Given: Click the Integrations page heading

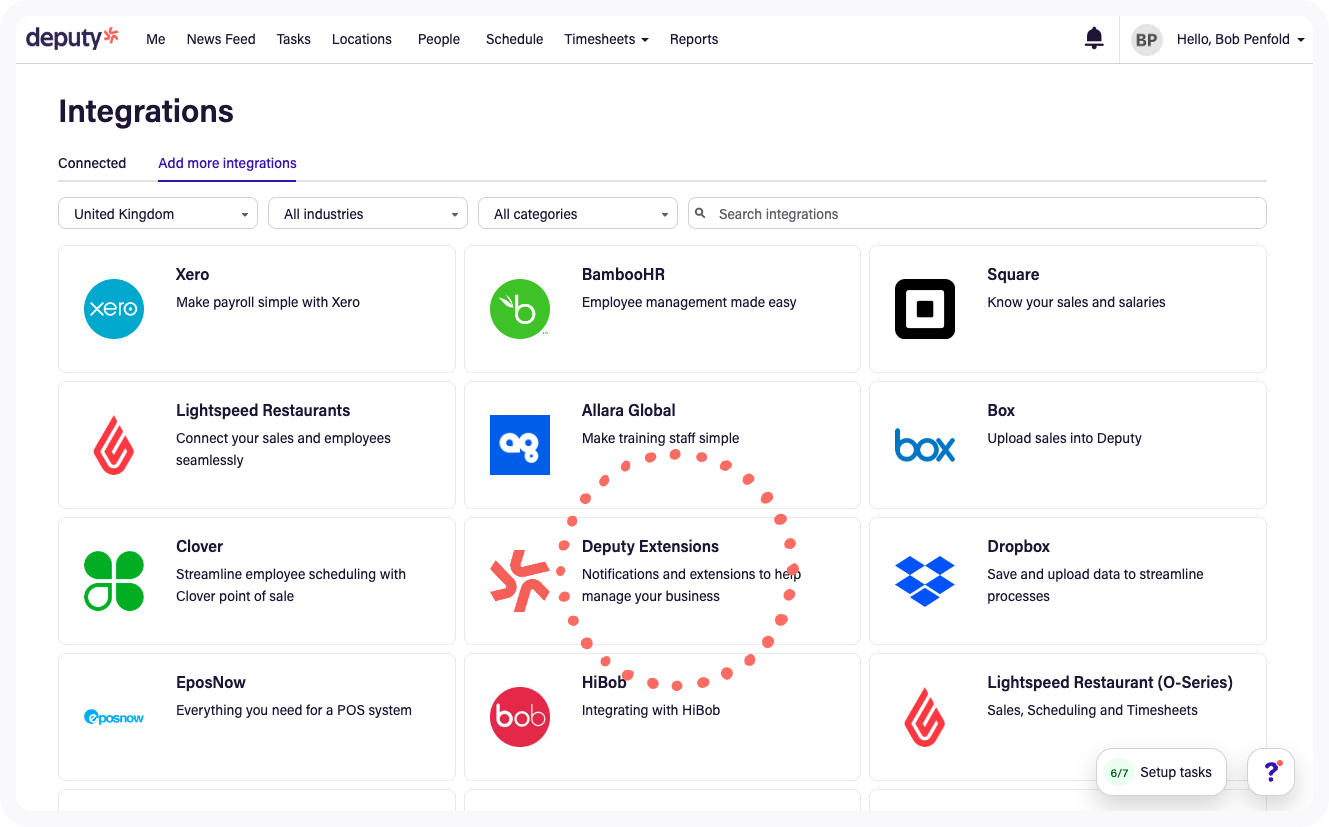Looking at the screenshot, I should point(146,111).
